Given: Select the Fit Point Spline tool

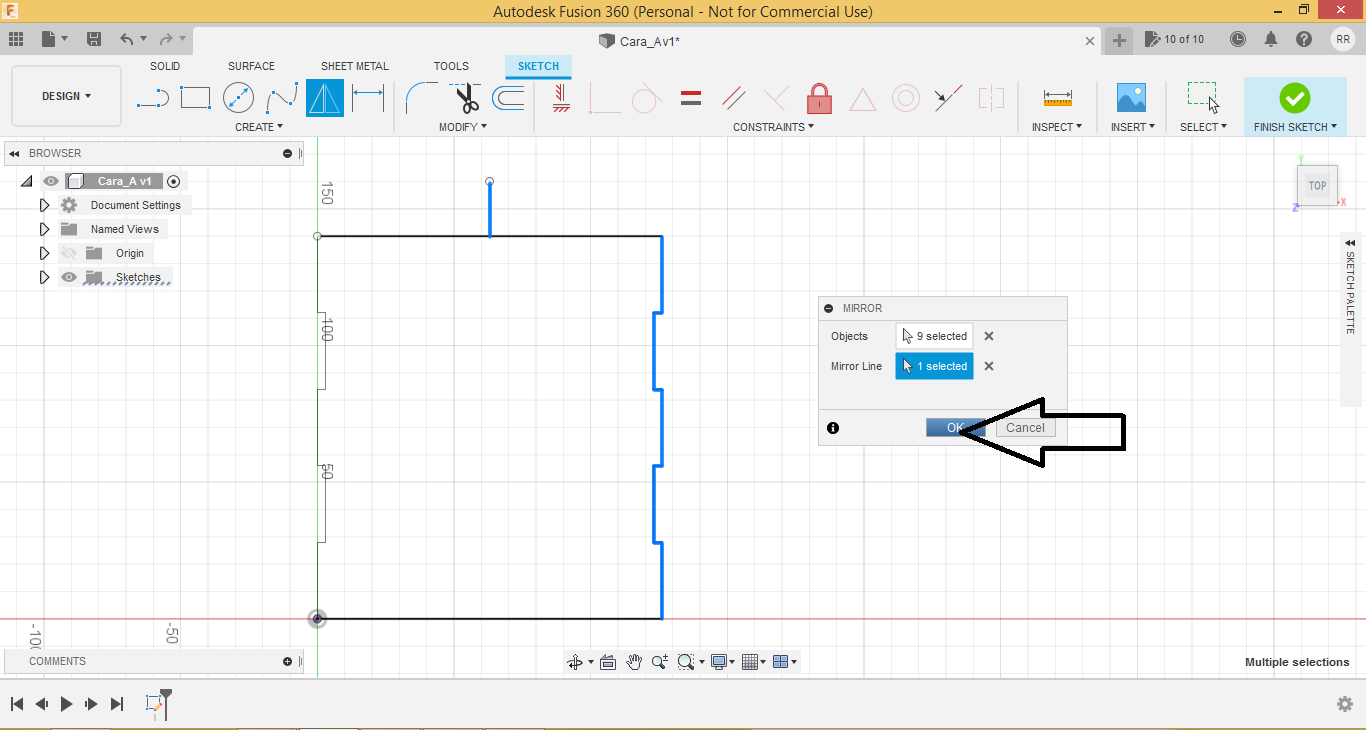Looking at the screenshot, I should (282, 98).
